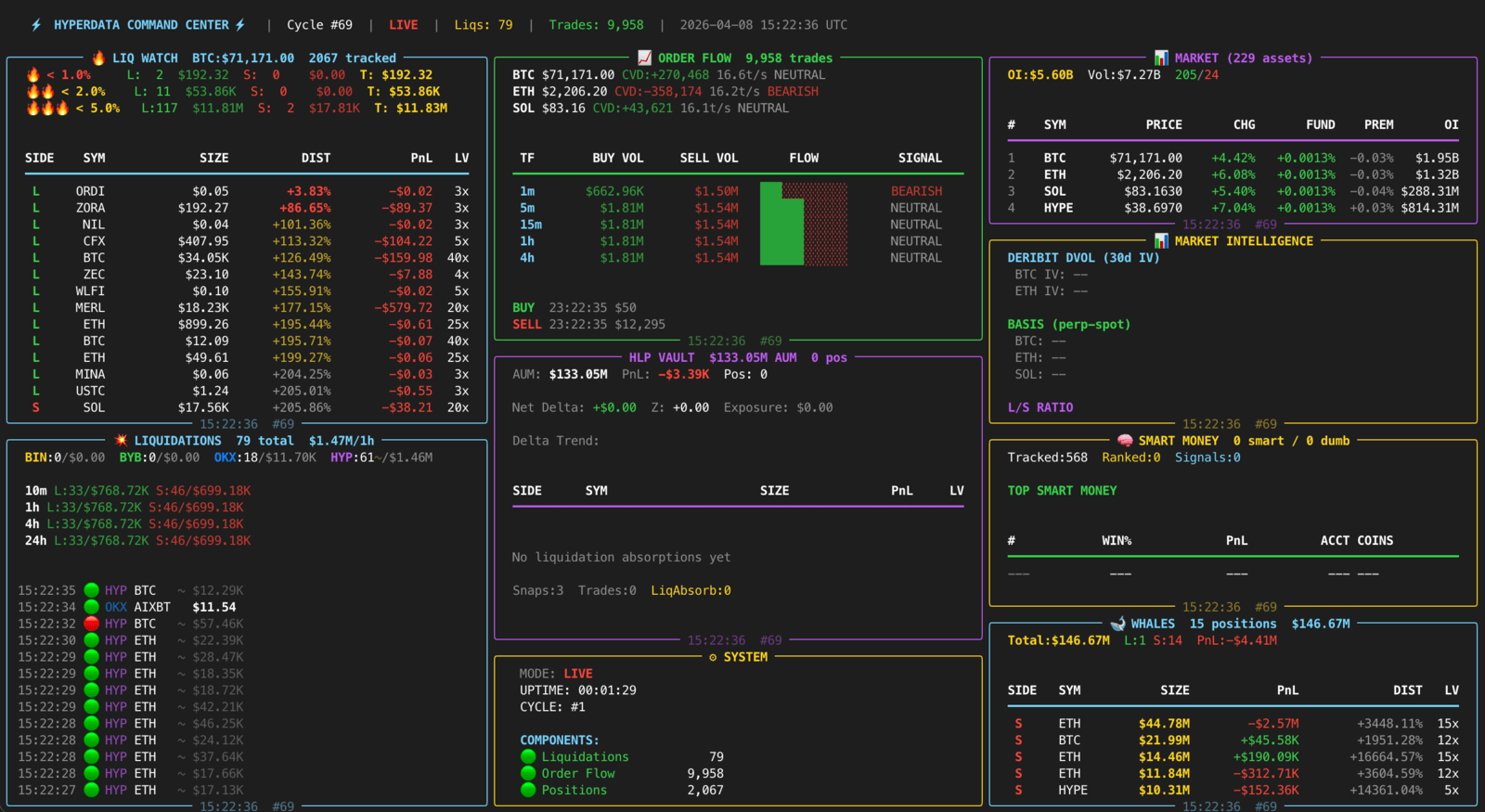
Task: Select the MERL row in LIQ WATCH table
Action: tap(247, 308)
